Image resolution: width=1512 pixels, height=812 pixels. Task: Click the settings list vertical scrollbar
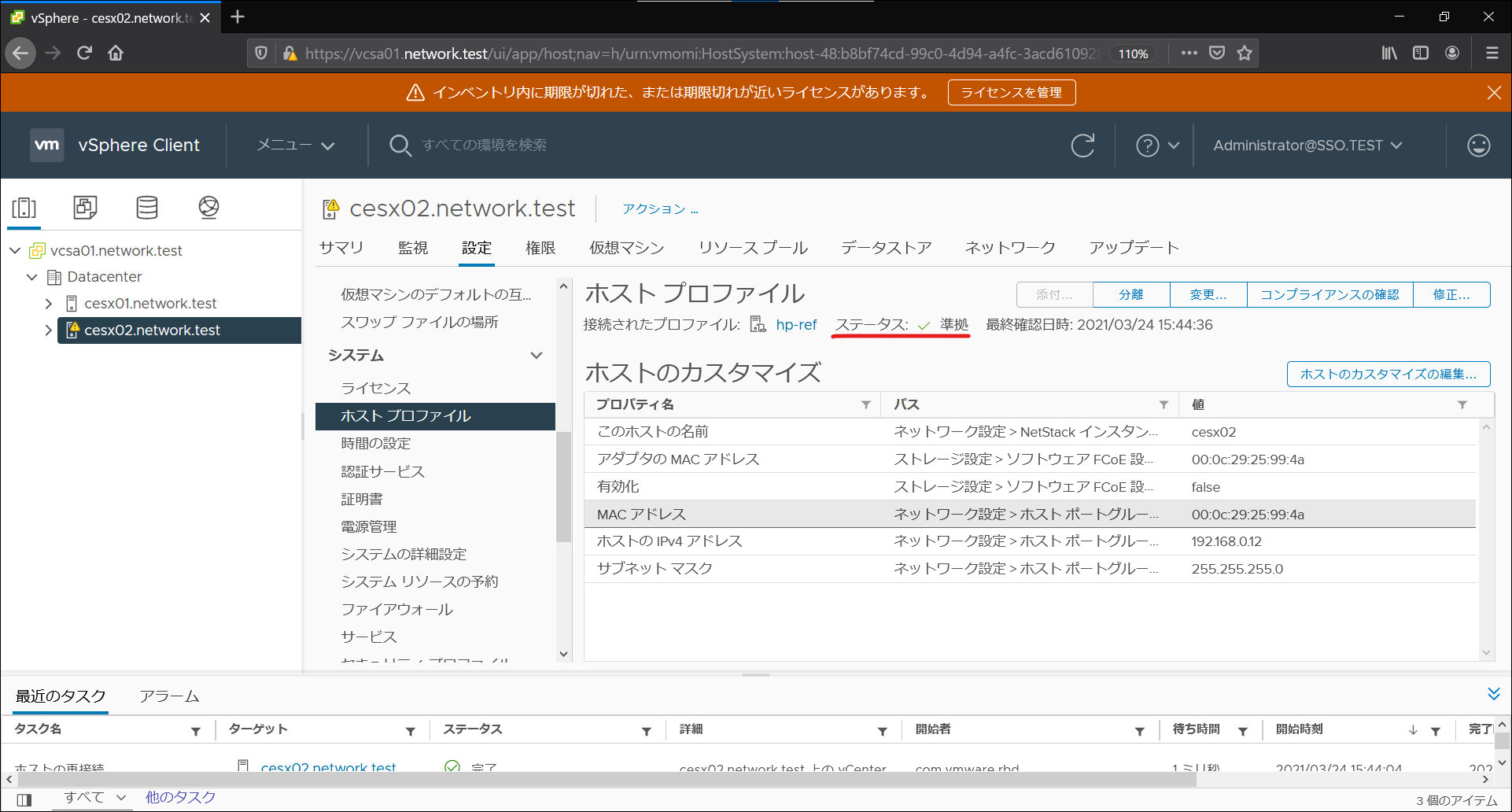[x=563, y=486]
